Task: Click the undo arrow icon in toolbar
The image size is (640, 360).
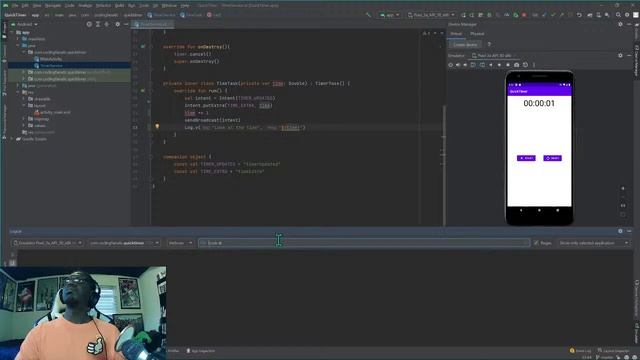Action: pos(579,15)
